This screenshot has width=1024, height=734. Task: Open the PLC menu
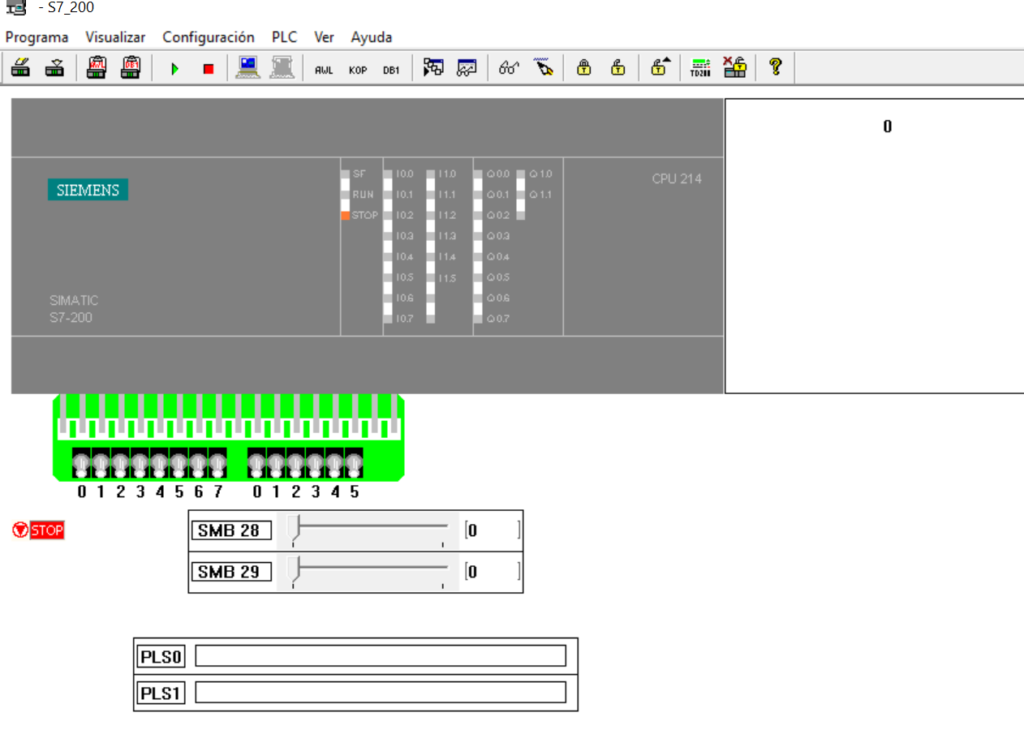(284, 37)
